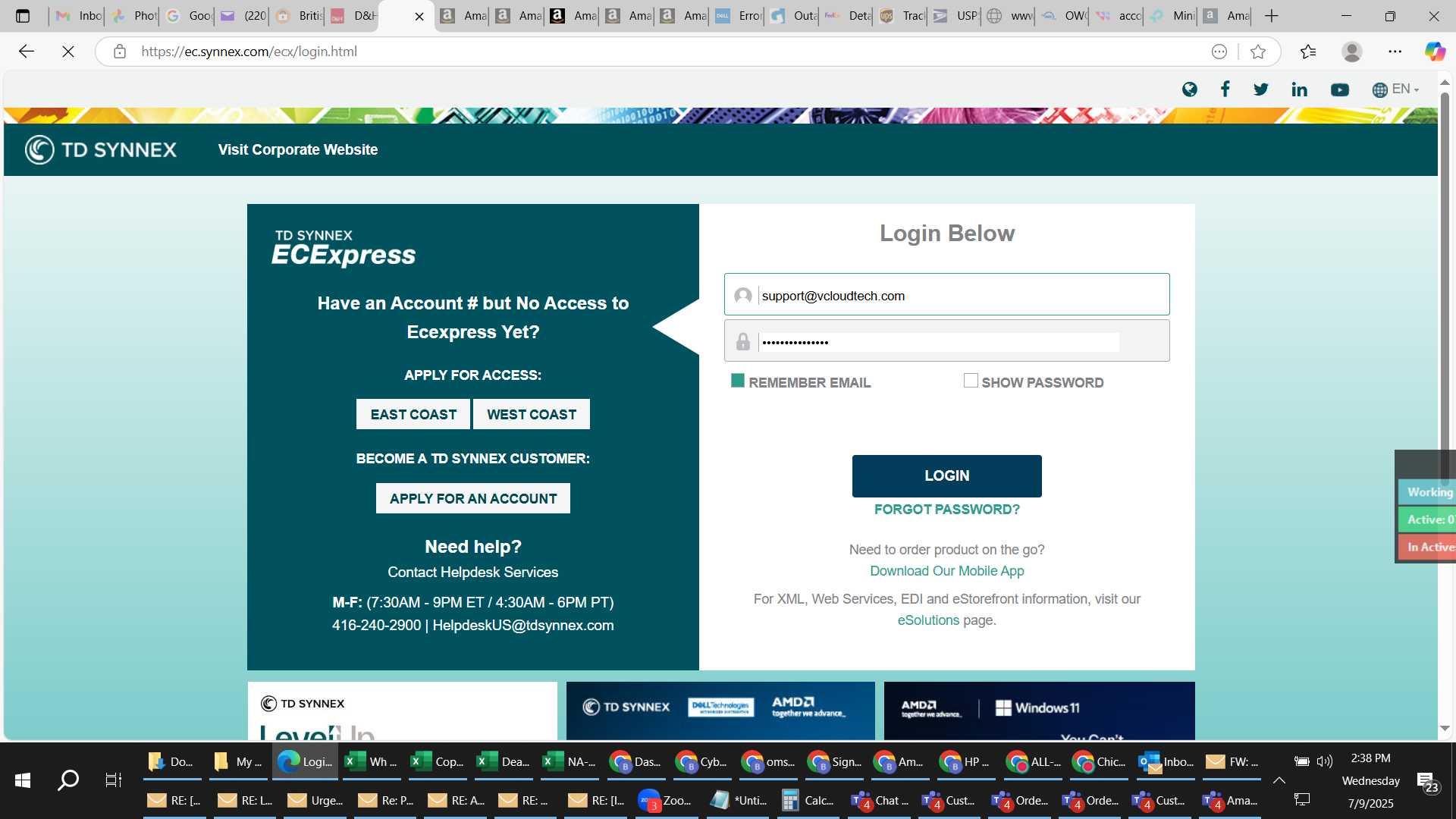The image size is (1456, 819).
Task: Open TD SYNNEX Facebook page icon
Action: point(1225,89)
